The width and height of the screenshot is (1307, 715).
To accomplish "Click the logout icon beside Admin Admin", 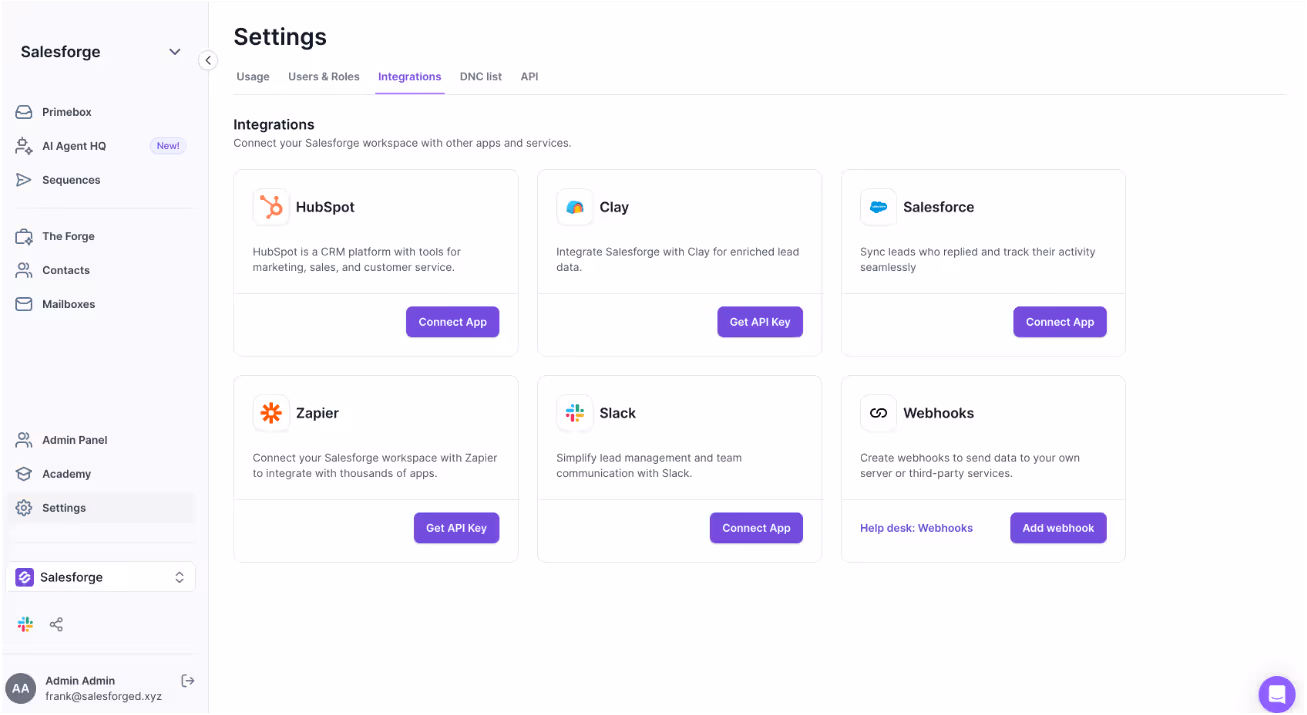I will click(x=187, y=680).
